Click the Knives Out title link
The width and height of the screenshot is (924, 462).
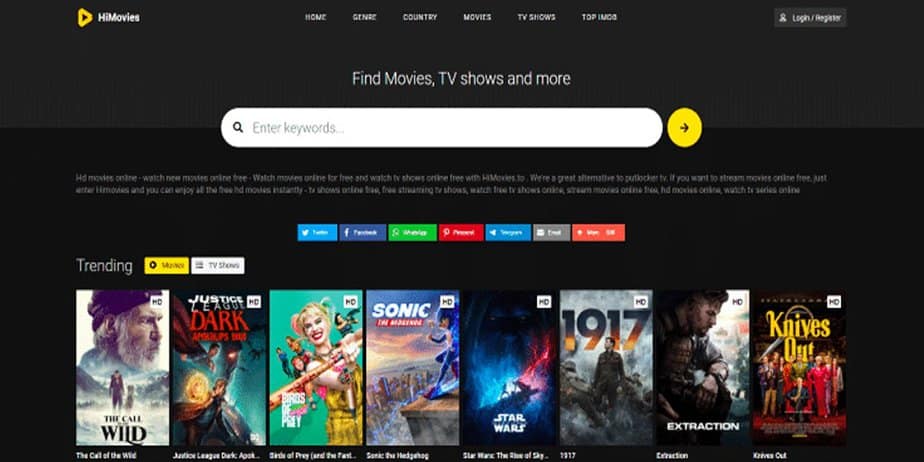[770, 456]
